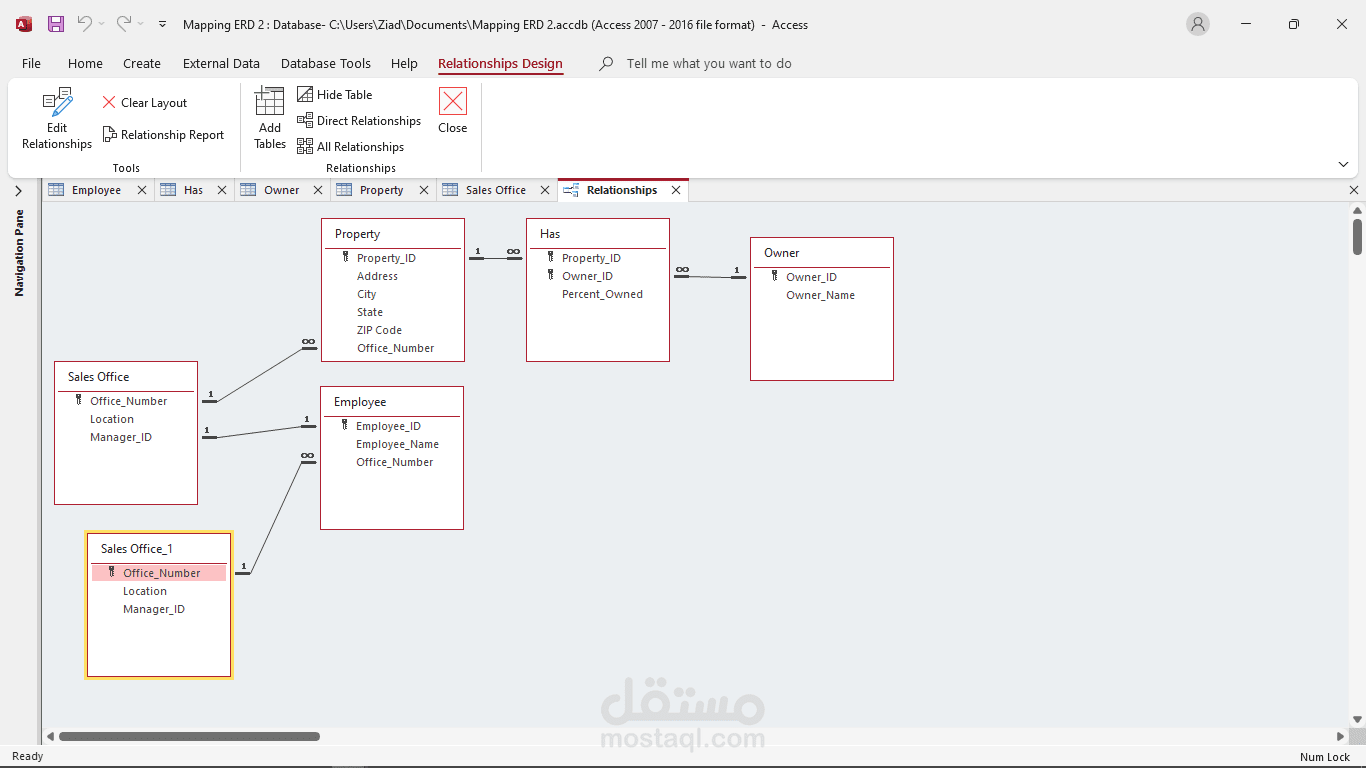Open the Database Tools ribbon tab

(x=326, y=63)
